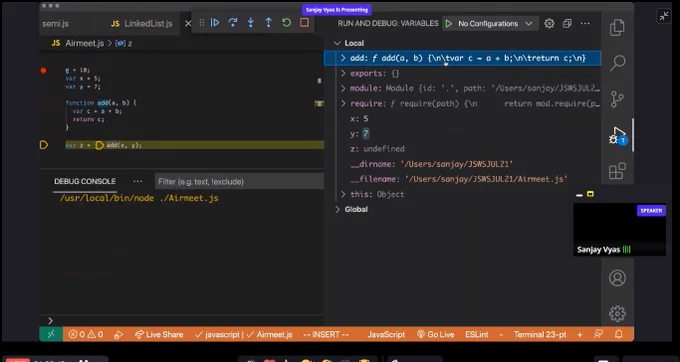680x362 pixels.
Task: Expand the require variable
Action: point(343,104)
